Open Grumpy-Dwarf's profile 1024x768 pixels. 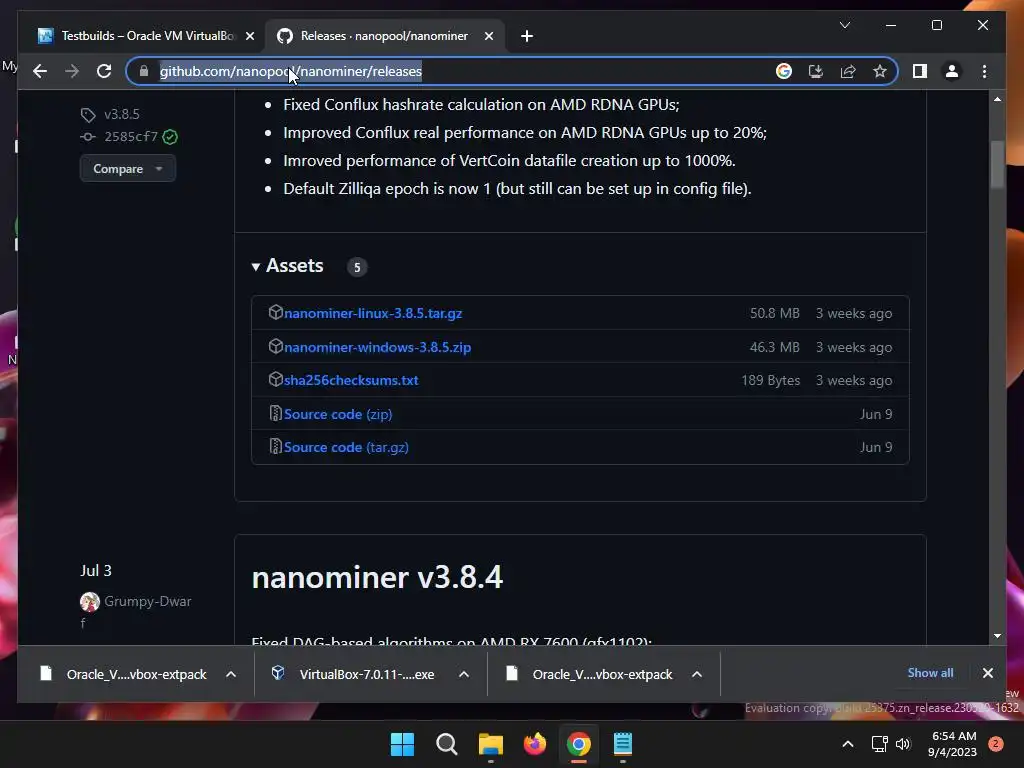(x=148, y=601)
